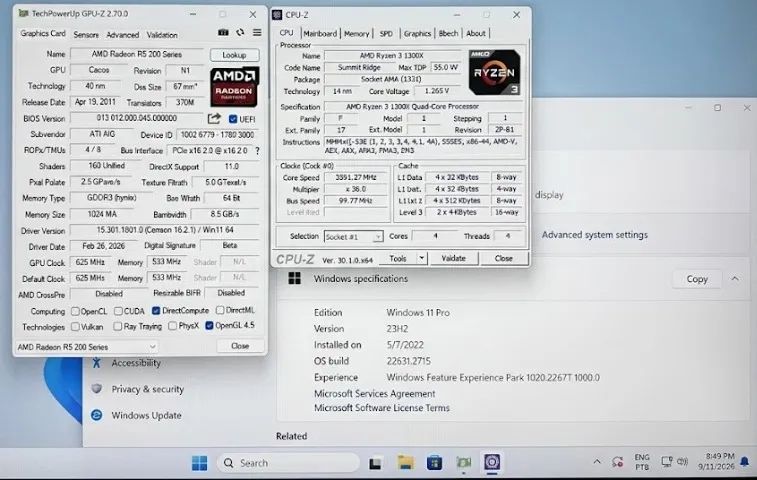This screenshot has width=757, height=480.
Task: Click Ryzen 3 logo in CPU-Z
Action: coord(494,72)
